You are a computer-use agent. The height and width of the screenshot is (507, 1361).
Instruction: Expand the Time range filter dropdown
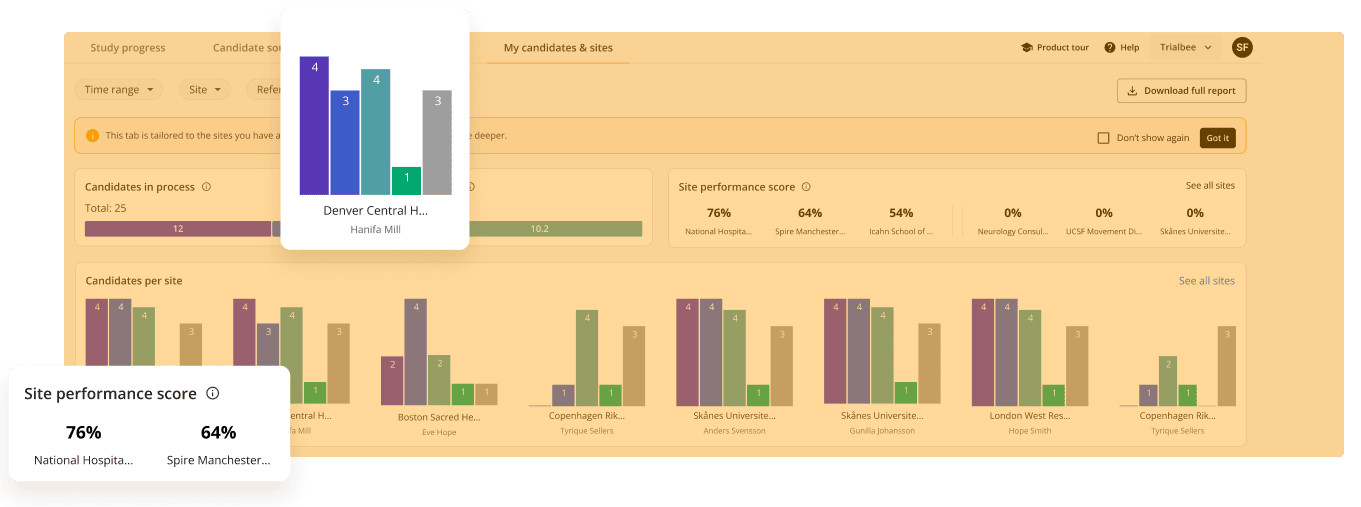click(x=119, y=90)
